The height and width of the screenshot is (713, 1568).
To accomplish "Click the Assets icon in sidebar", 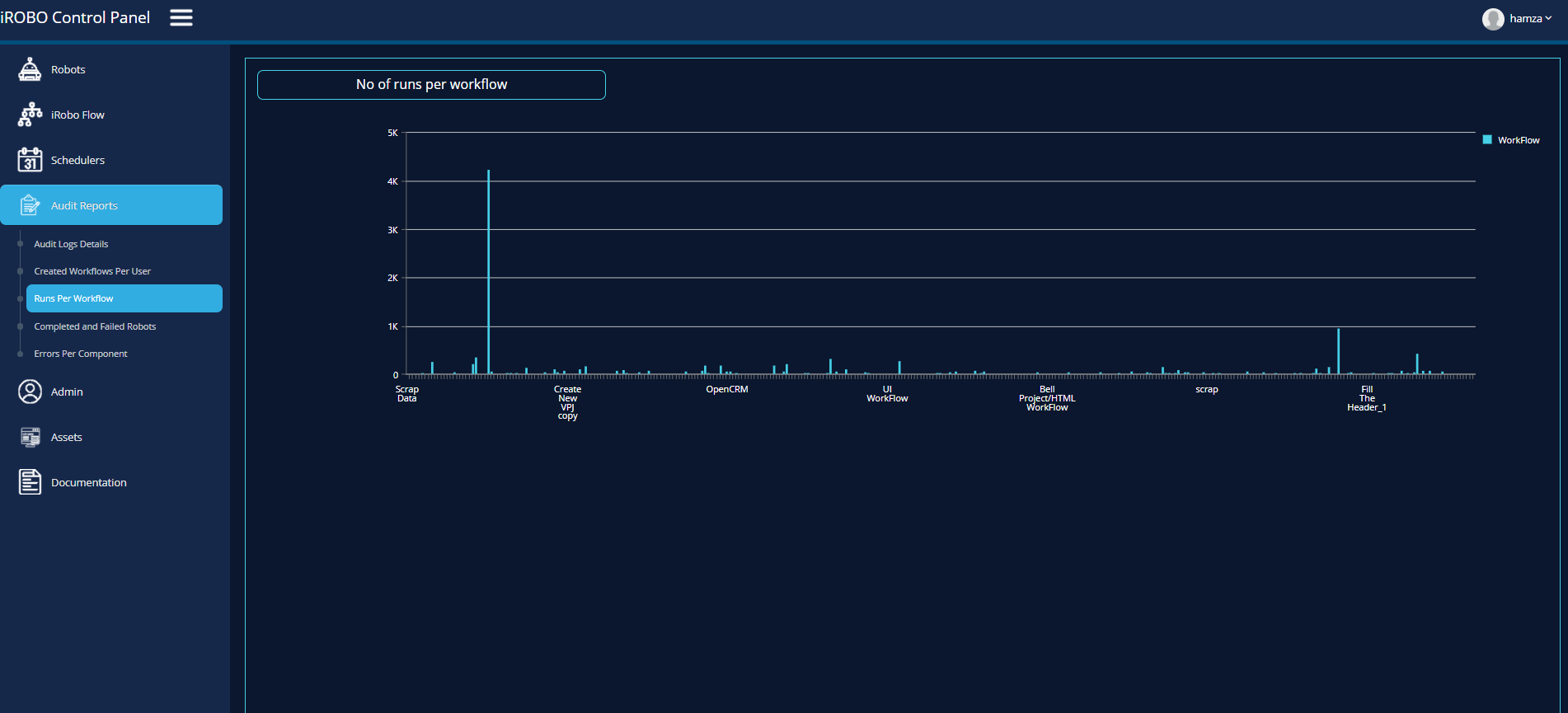I will [x=30, y=437].
